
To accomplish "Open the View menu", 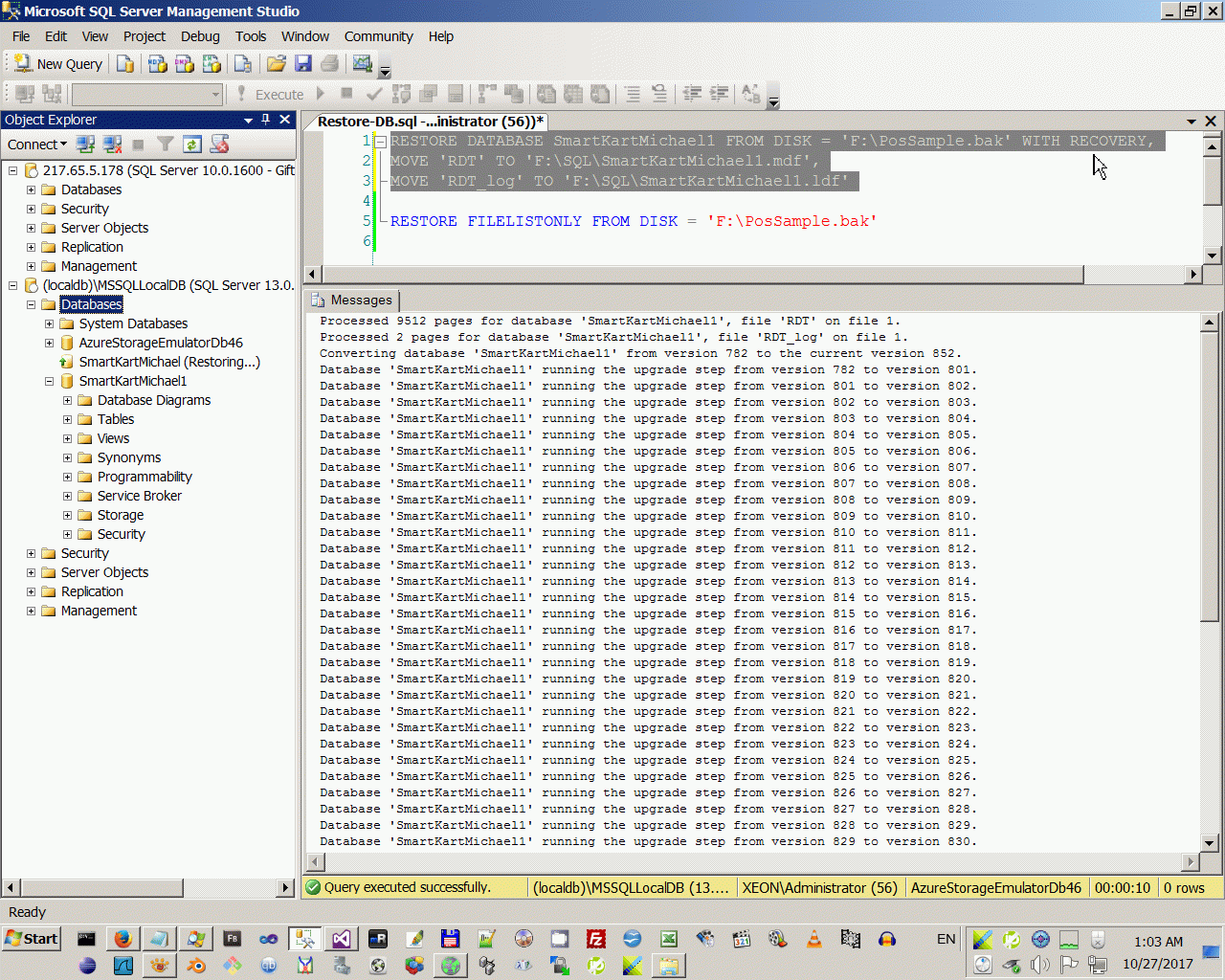I will [95, 36].
